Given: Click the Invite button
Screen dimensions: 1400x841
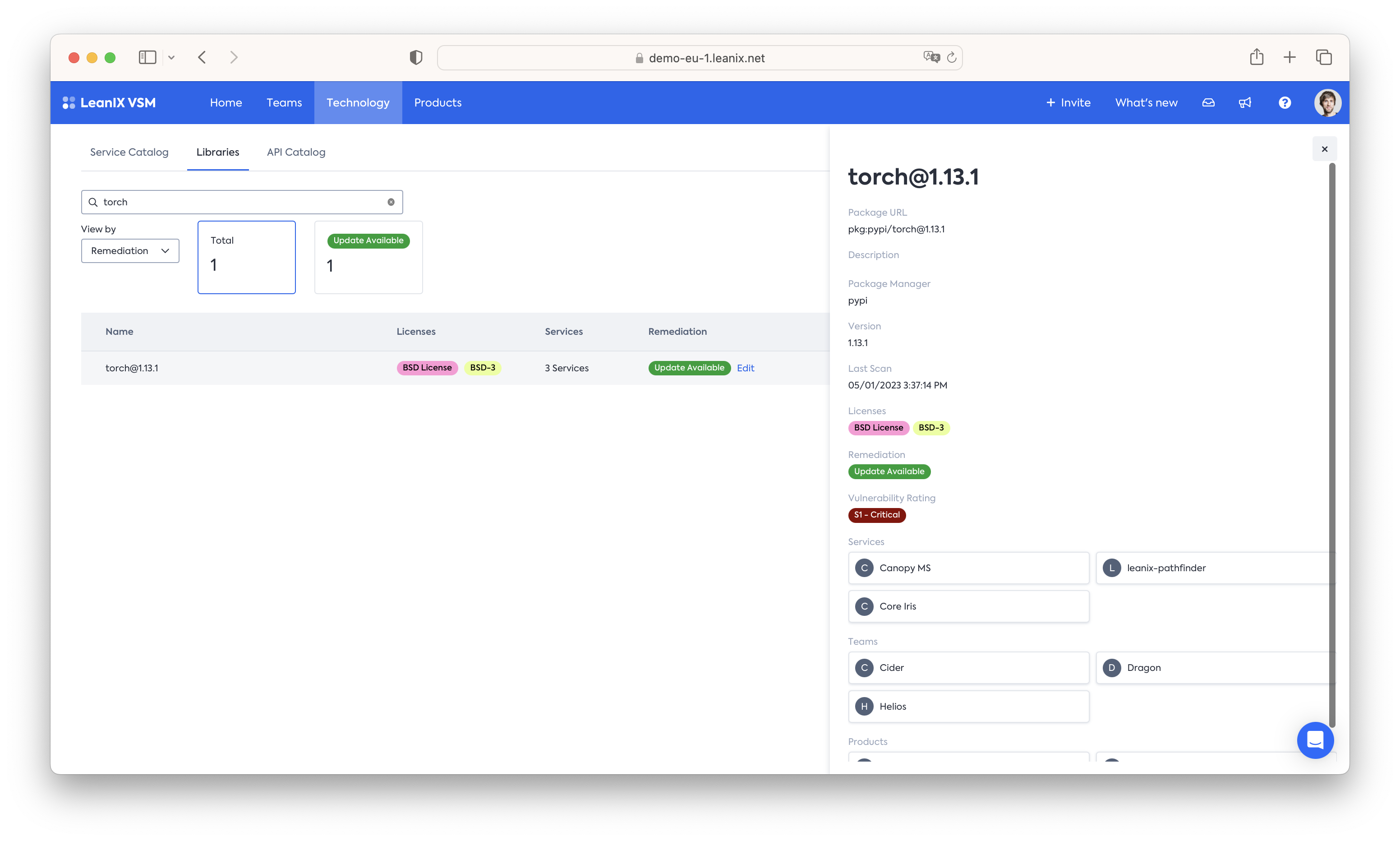Looking at the screenshot, I should click(x=1068, y=102).
